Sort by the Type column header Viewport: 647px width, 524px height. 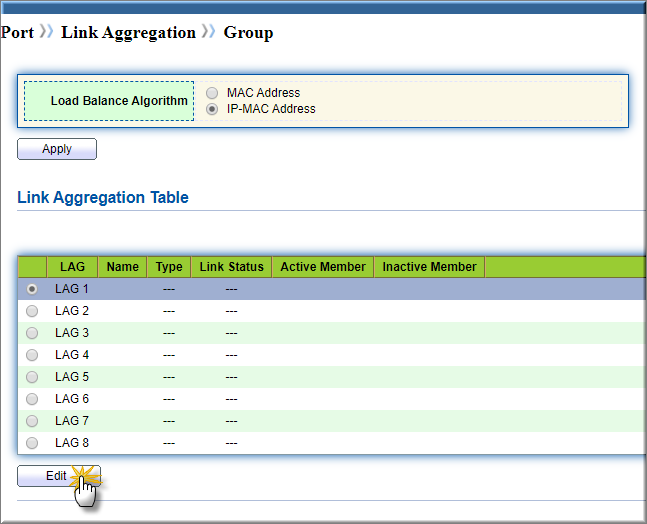(169, 267)
